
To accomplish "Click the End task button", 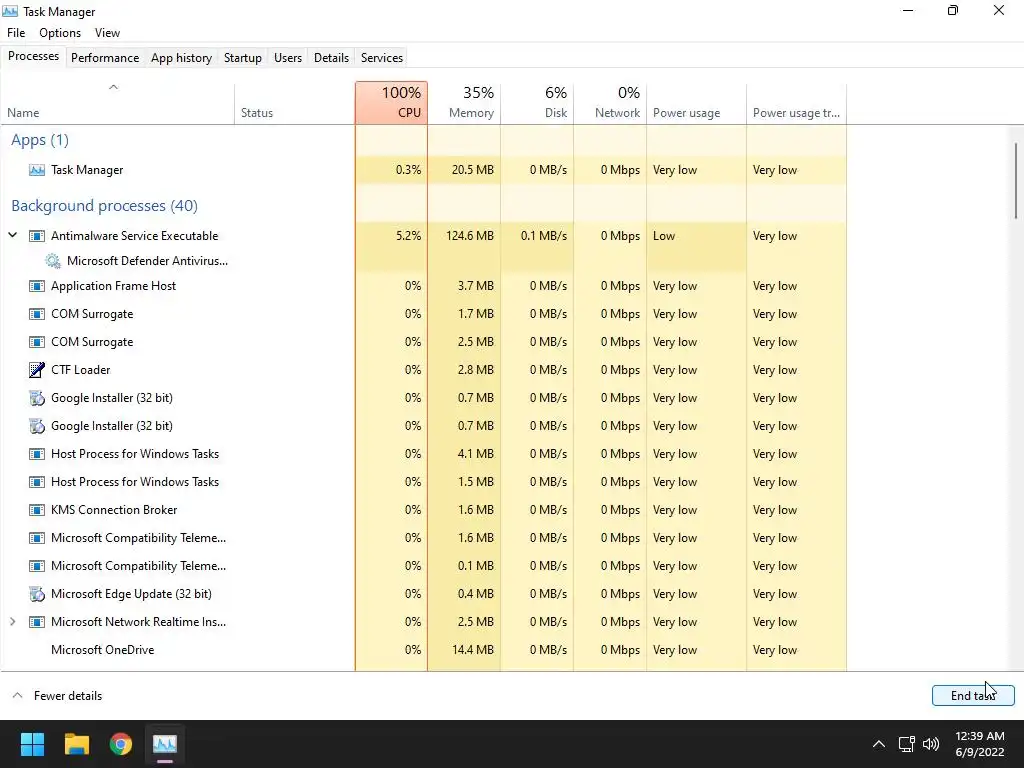I will click(973, 696).
